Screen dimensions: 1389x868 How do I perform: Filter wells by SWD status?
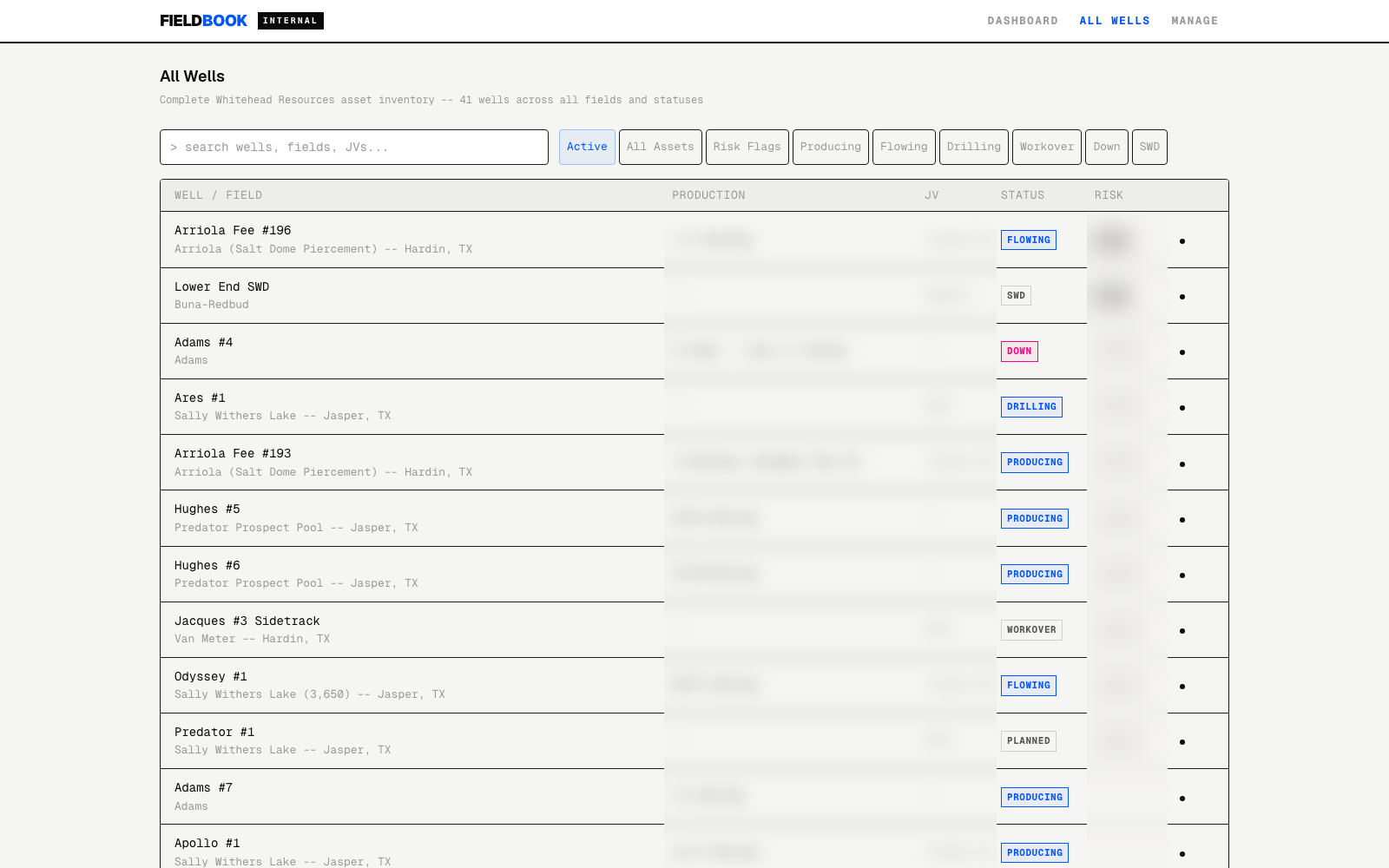1149,147
